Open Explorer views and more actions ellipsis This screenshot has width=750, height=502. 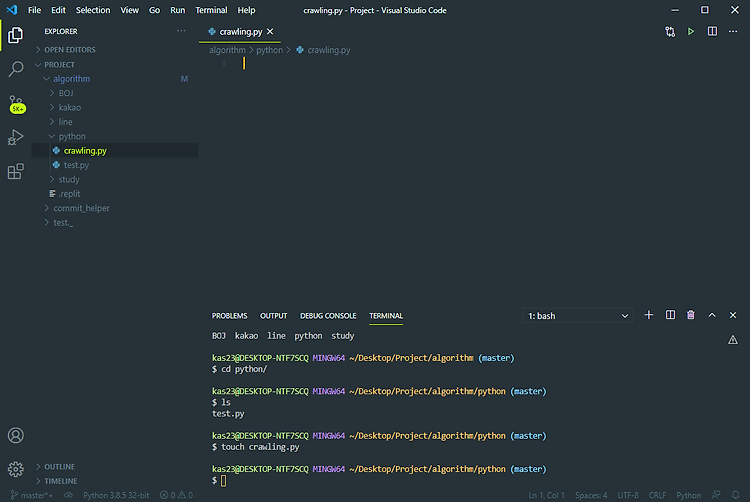click(x=181, y=31)
